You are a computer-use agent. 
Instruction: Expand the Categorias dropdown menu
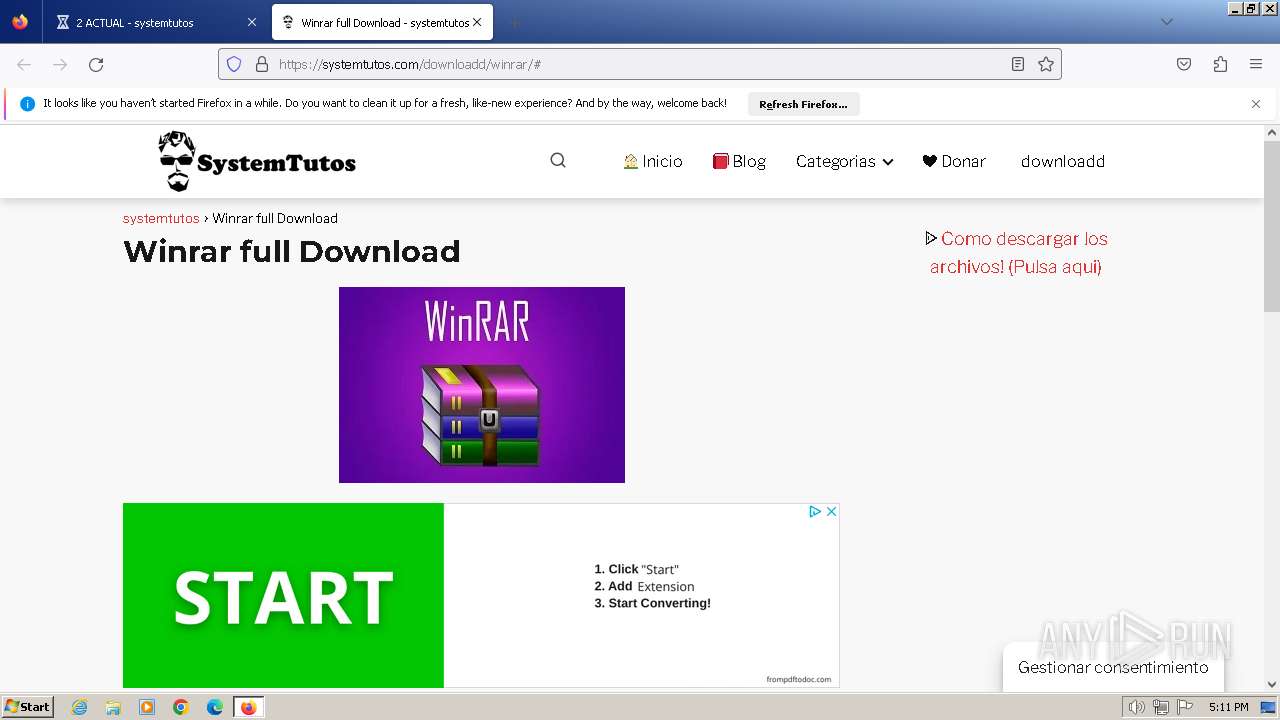(844, 161)
